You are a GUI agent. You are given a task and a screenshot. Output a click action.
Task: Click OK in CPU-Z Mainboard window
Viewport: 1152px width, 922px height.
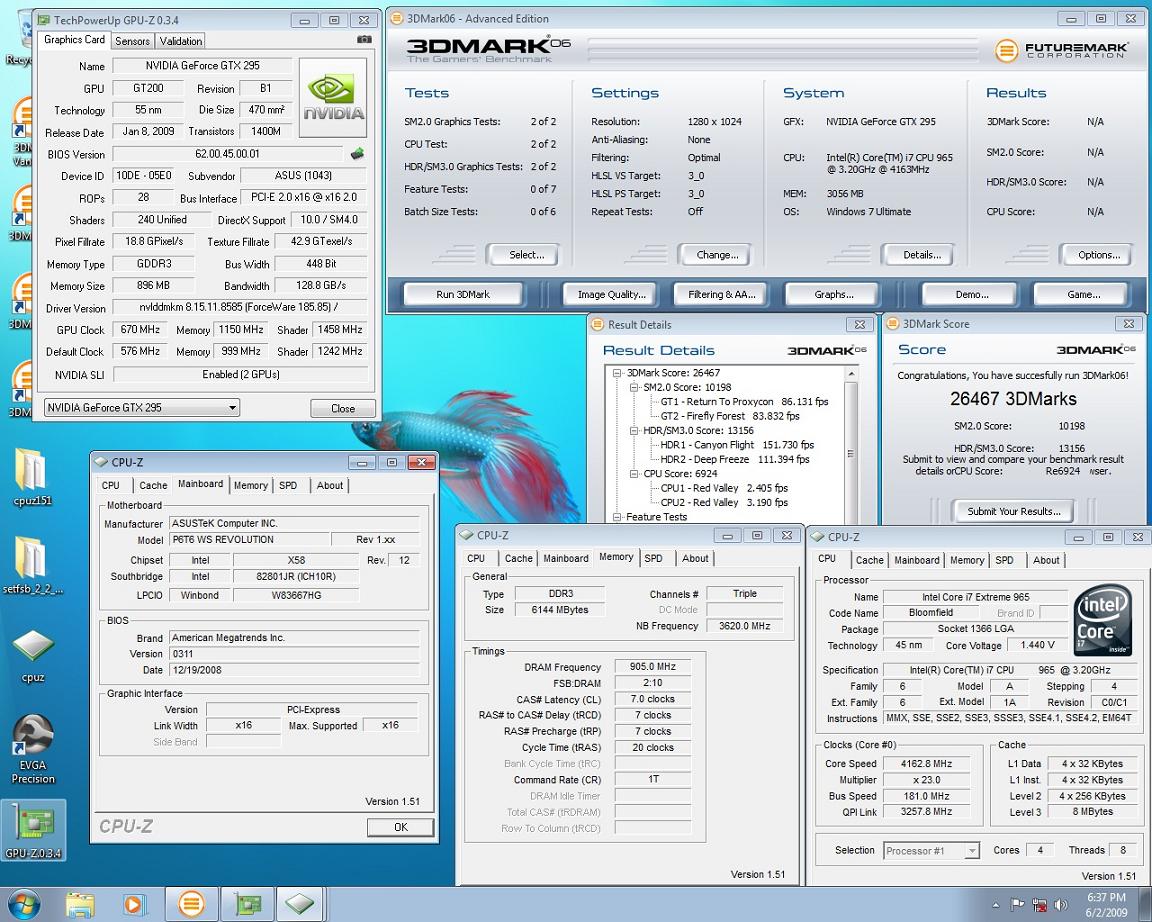pos(400,827)
